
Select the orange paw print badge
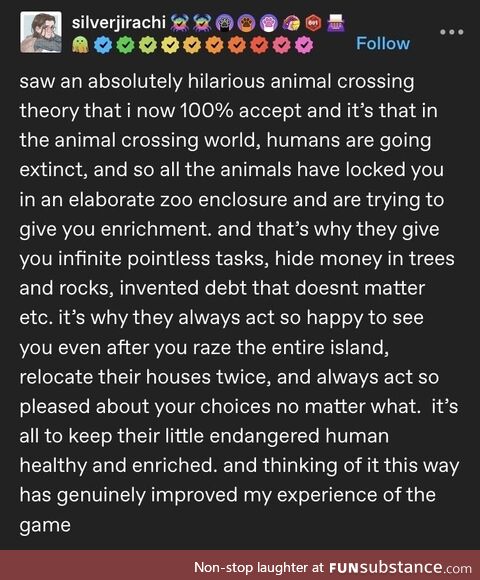[246, 24]
